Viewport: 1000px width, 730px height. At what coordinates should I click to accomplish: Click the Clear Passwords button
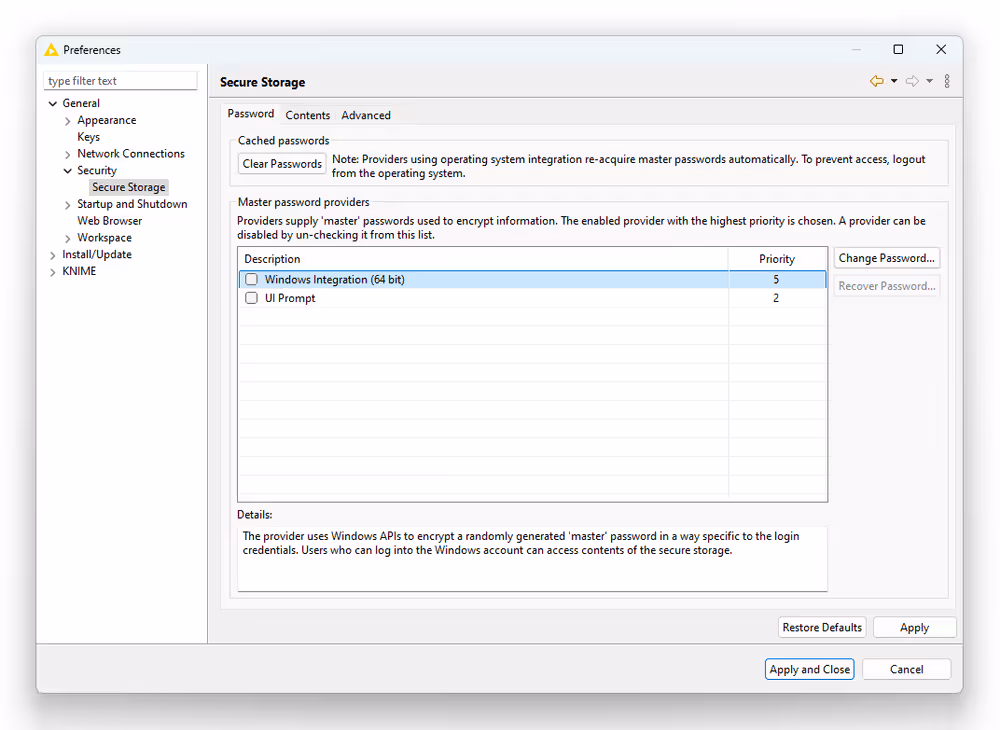point(281,163)
